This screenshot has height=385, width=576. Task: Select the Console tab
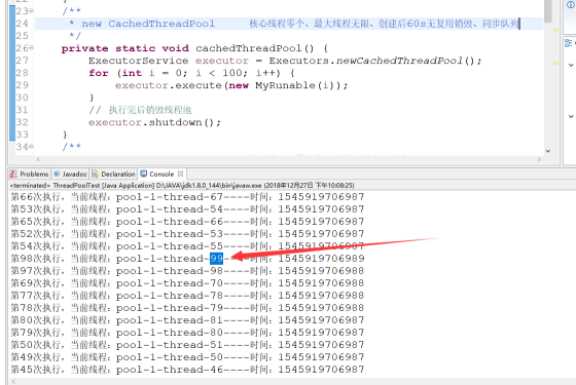[162, 174]
